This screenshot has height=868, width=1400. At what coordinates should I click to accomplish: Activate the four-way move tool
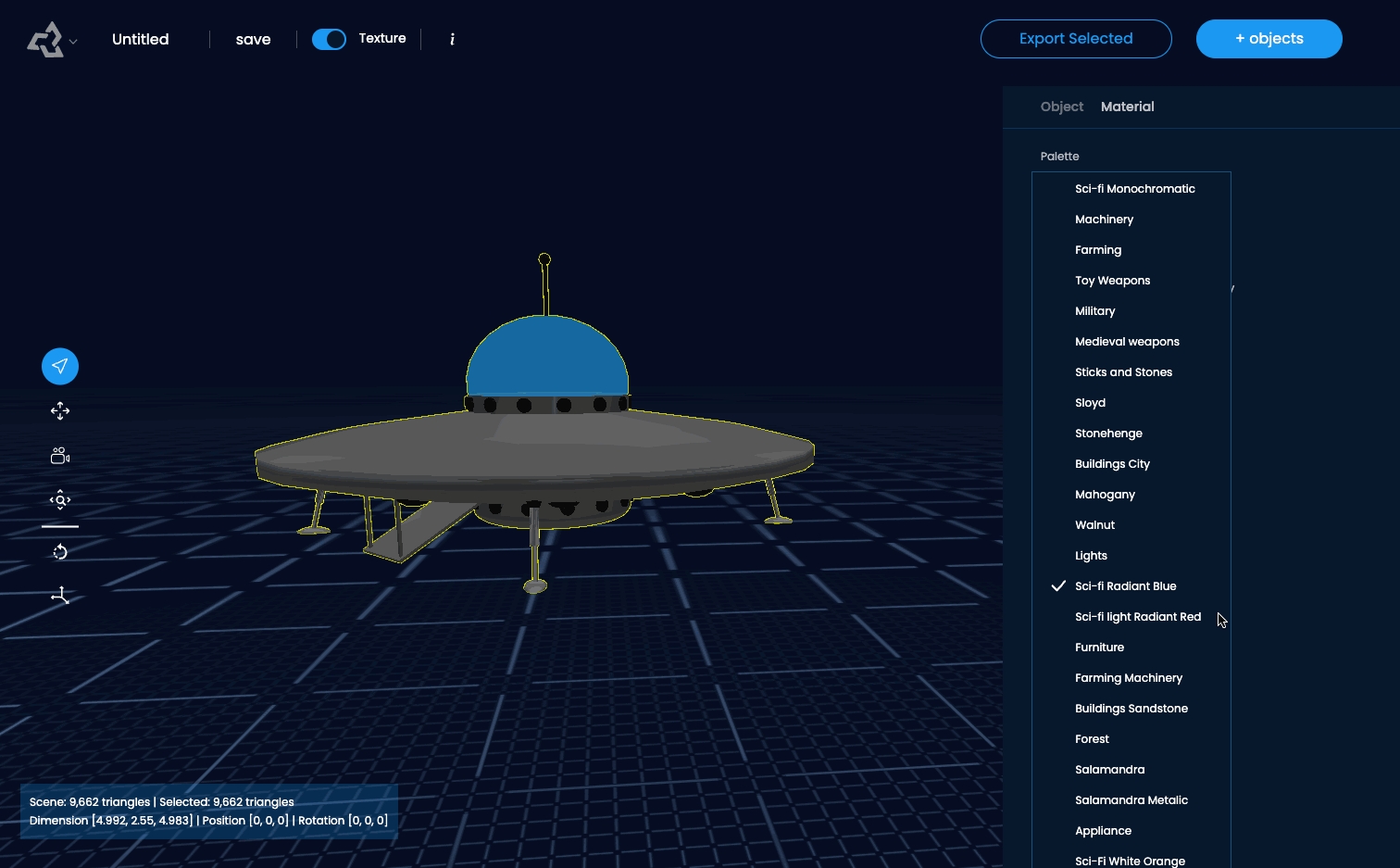pos(60,411)
